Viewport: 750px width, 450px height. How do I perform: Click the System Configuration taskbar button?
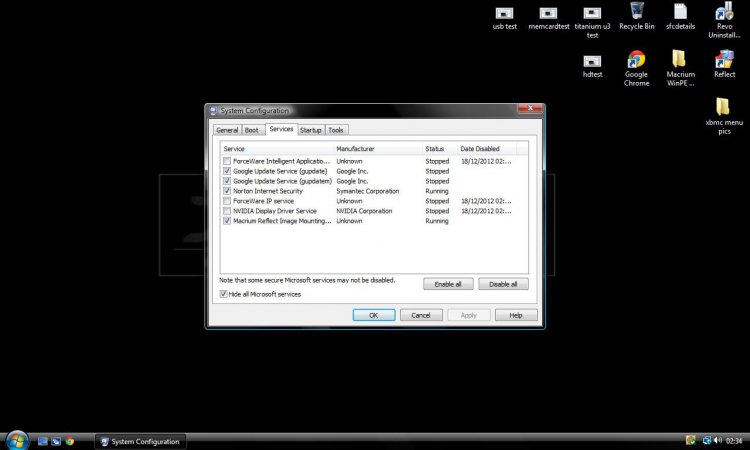[x=140, y=441]
